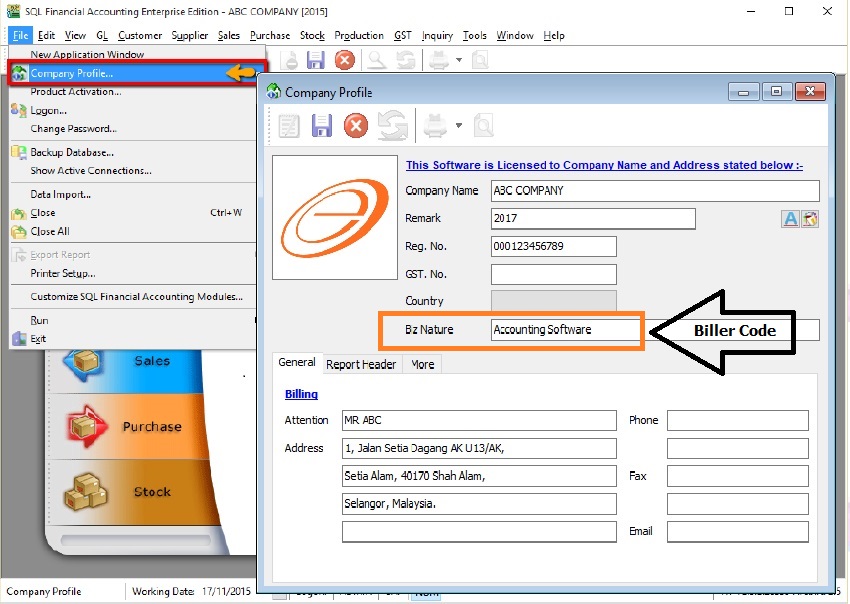
Task: Click the Phone input field
Action: [x=738, y=420]
